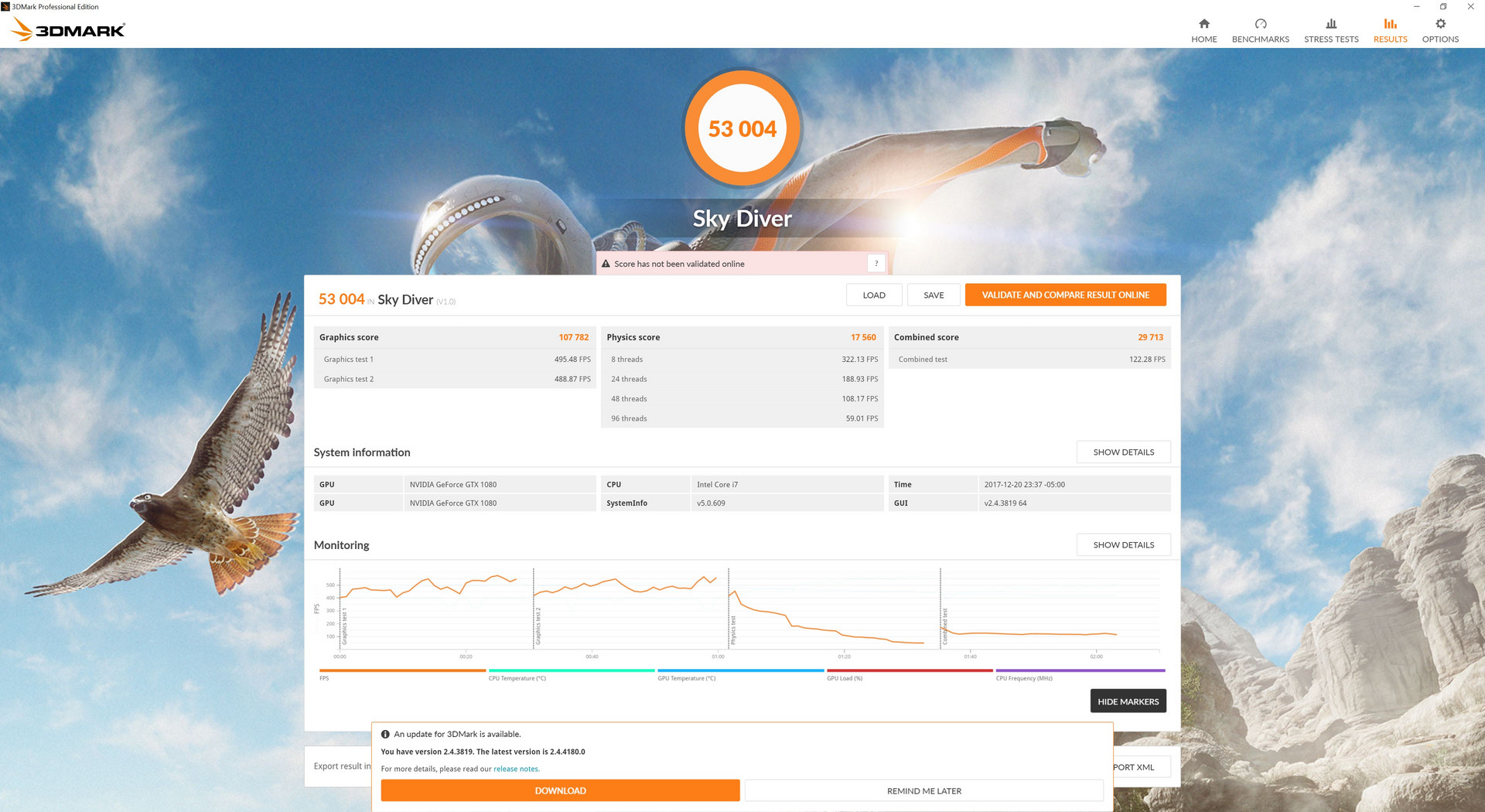
Task: Click the validation warning triangle icon
Action: pos(606,264)
